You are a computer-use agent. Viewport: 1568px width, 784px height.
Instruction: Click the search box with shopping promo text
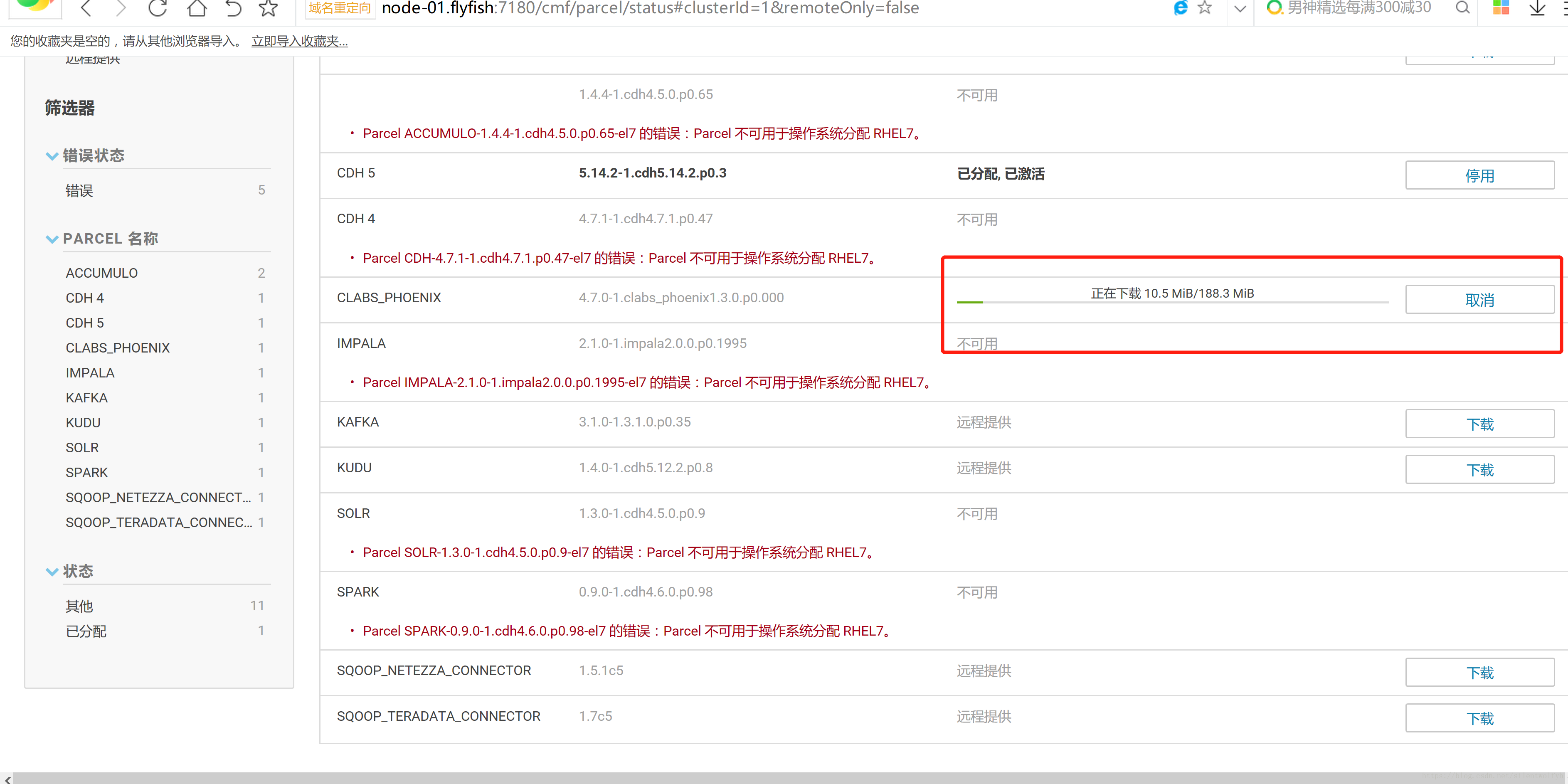(1358, 8)
